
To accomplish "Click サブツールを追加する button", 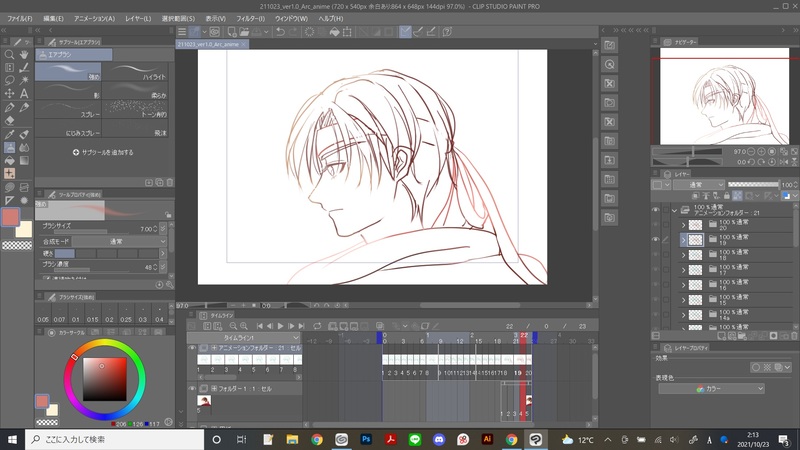I will [103, 152].
